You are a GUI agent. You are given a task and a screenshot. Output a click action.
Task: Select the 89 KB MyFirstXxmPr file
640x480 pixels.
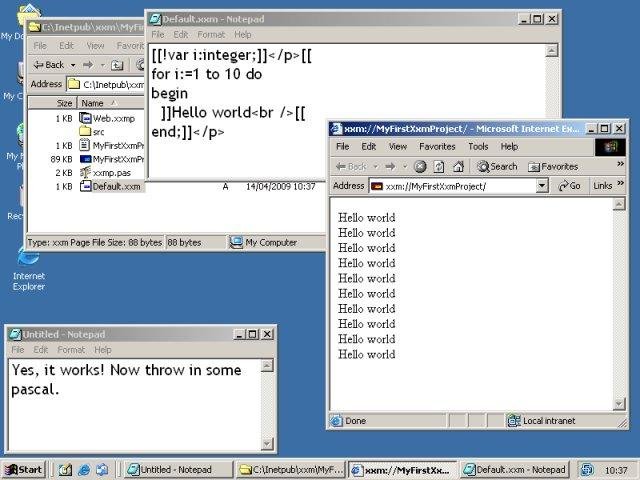[112, 159]
